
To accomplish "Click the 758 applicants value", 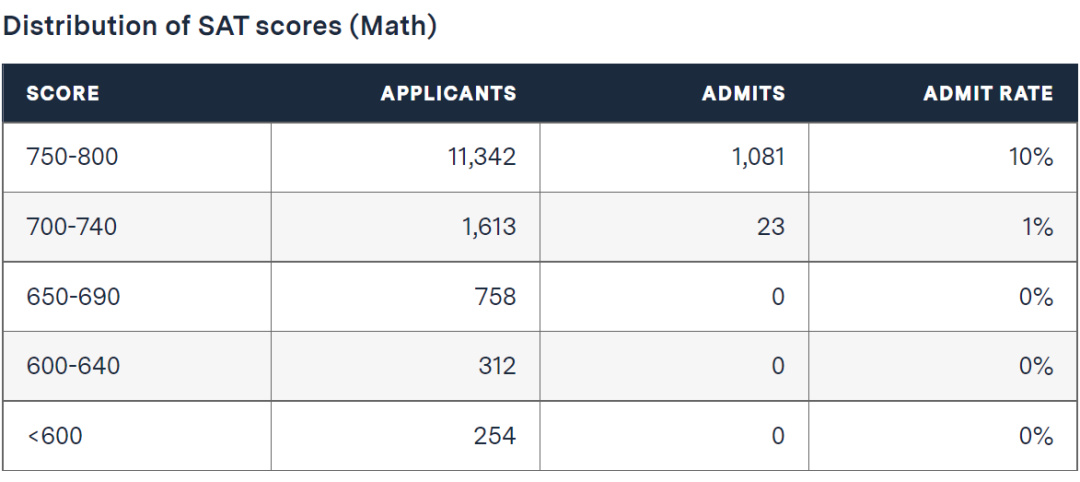I will pos(496,297).
